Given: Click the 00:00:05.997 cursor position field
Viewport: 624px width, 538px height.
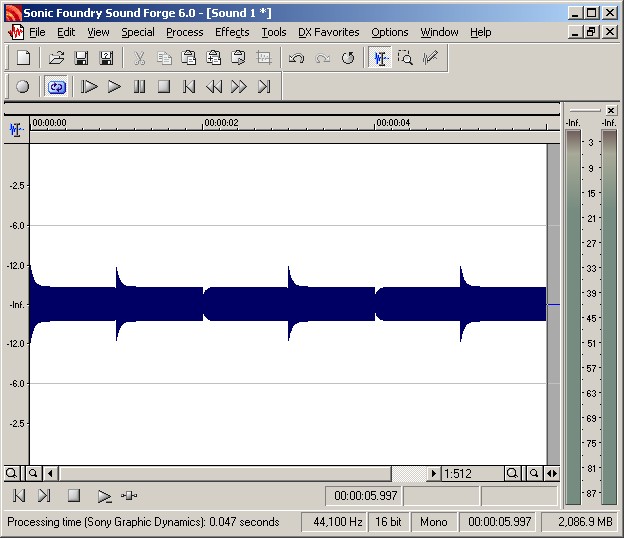Looking at the screenshot, I should [364, 496].
